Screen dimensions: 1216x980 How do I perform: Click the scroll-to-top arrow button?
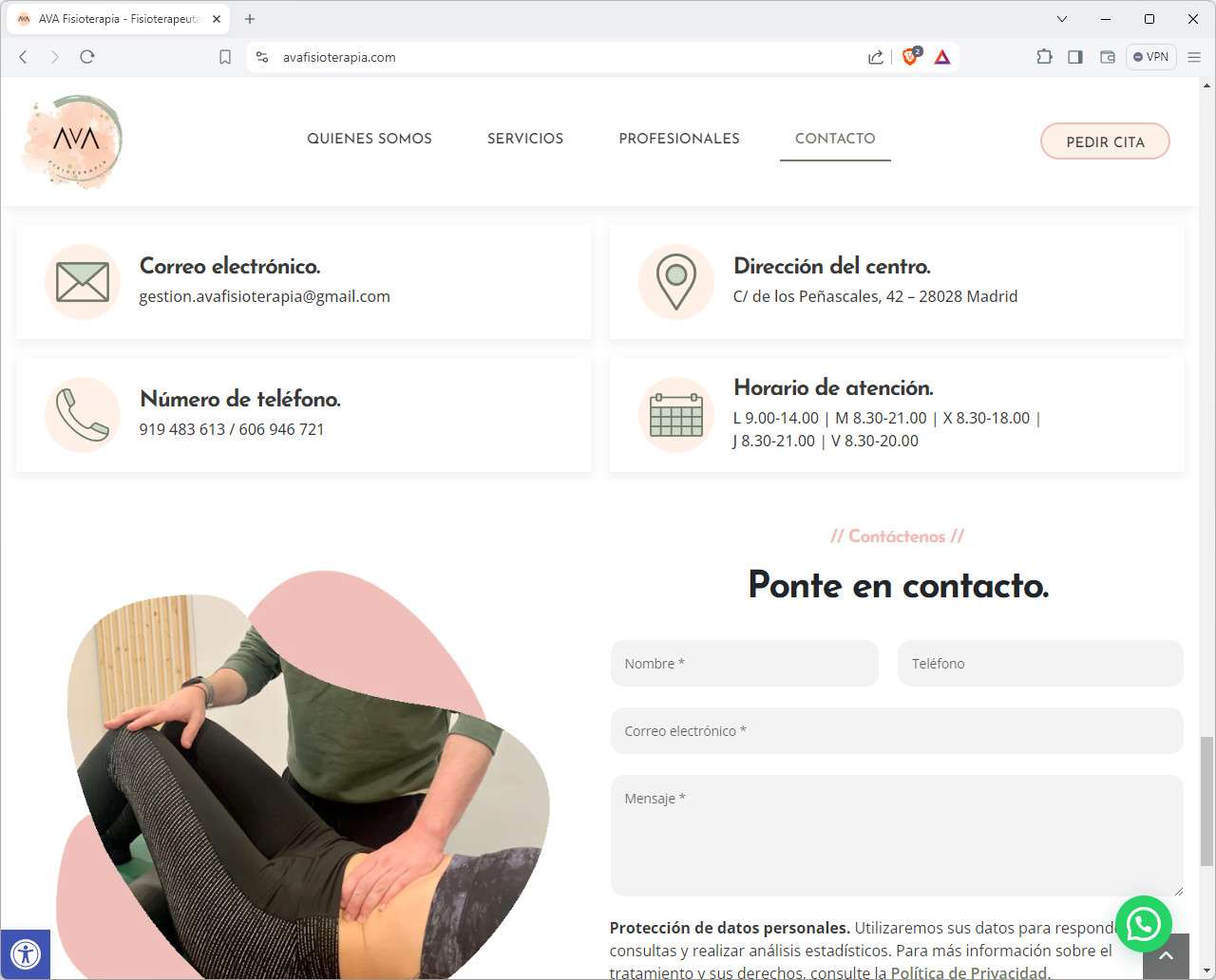pyautogui.click(x=1166, y=955)
